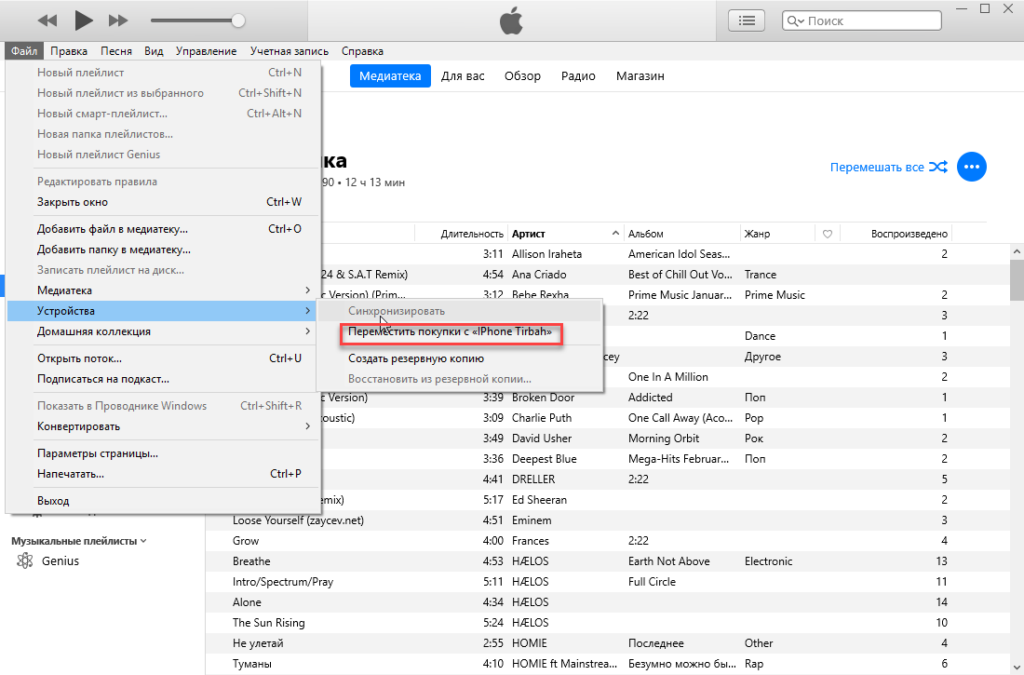Collapse the Музыкальные плейлисты section
Viewport: 1024px width, 675px height.
143,541
